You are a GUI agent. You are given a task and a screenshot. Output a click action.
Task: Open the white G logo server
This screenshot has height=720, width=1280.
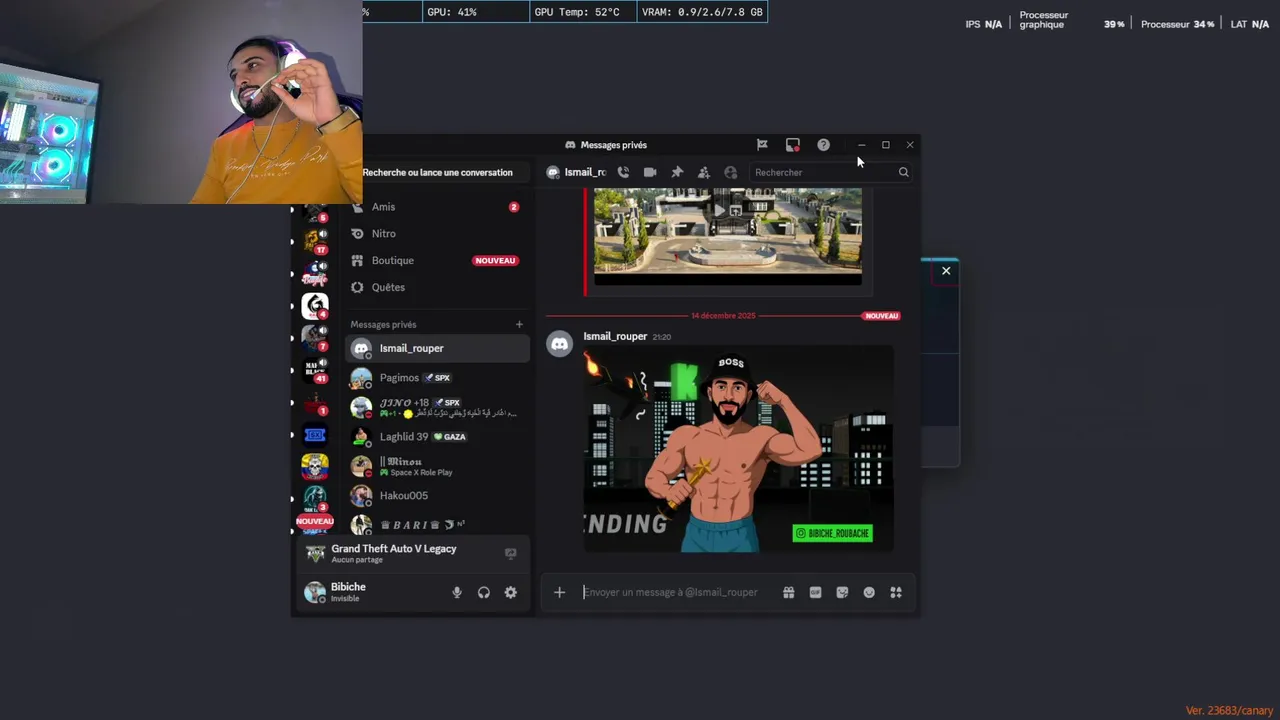(315, 305)
